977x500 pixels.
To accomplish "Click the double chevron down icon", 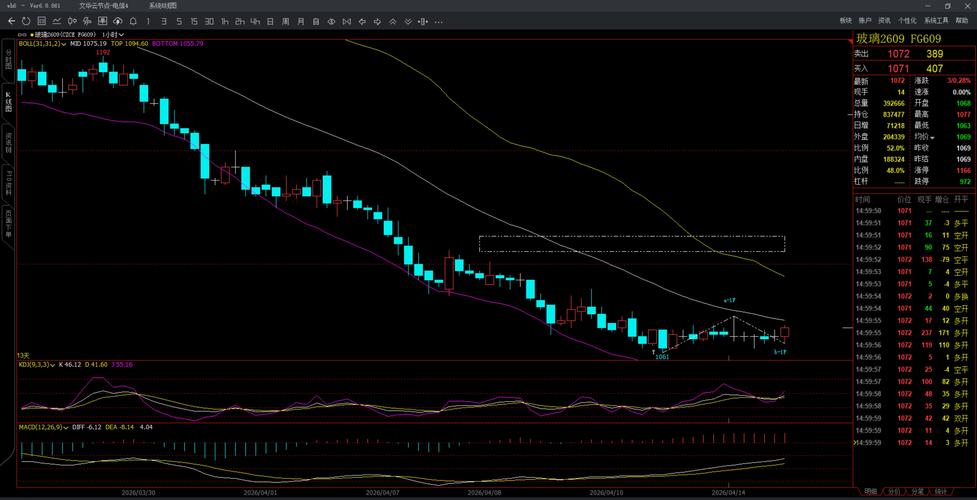I will point(407,21).
